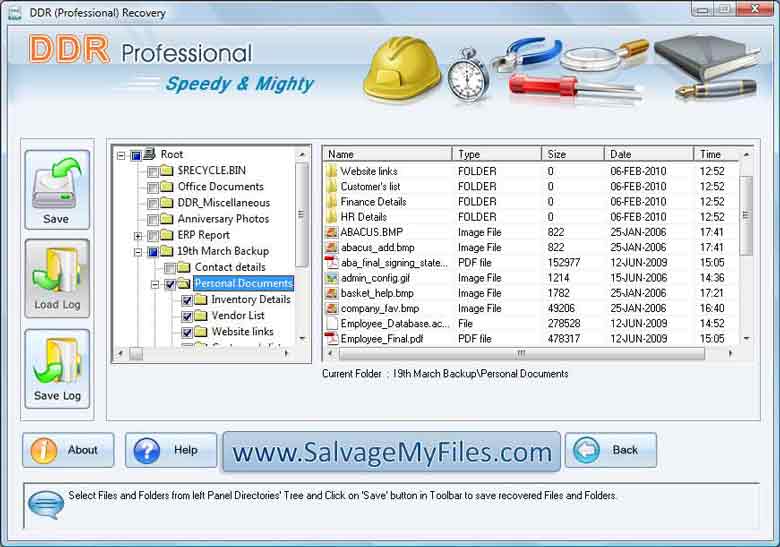Select basket_help.bmp in file list
The image size is (780, 547).
click(x=532, y=293)
